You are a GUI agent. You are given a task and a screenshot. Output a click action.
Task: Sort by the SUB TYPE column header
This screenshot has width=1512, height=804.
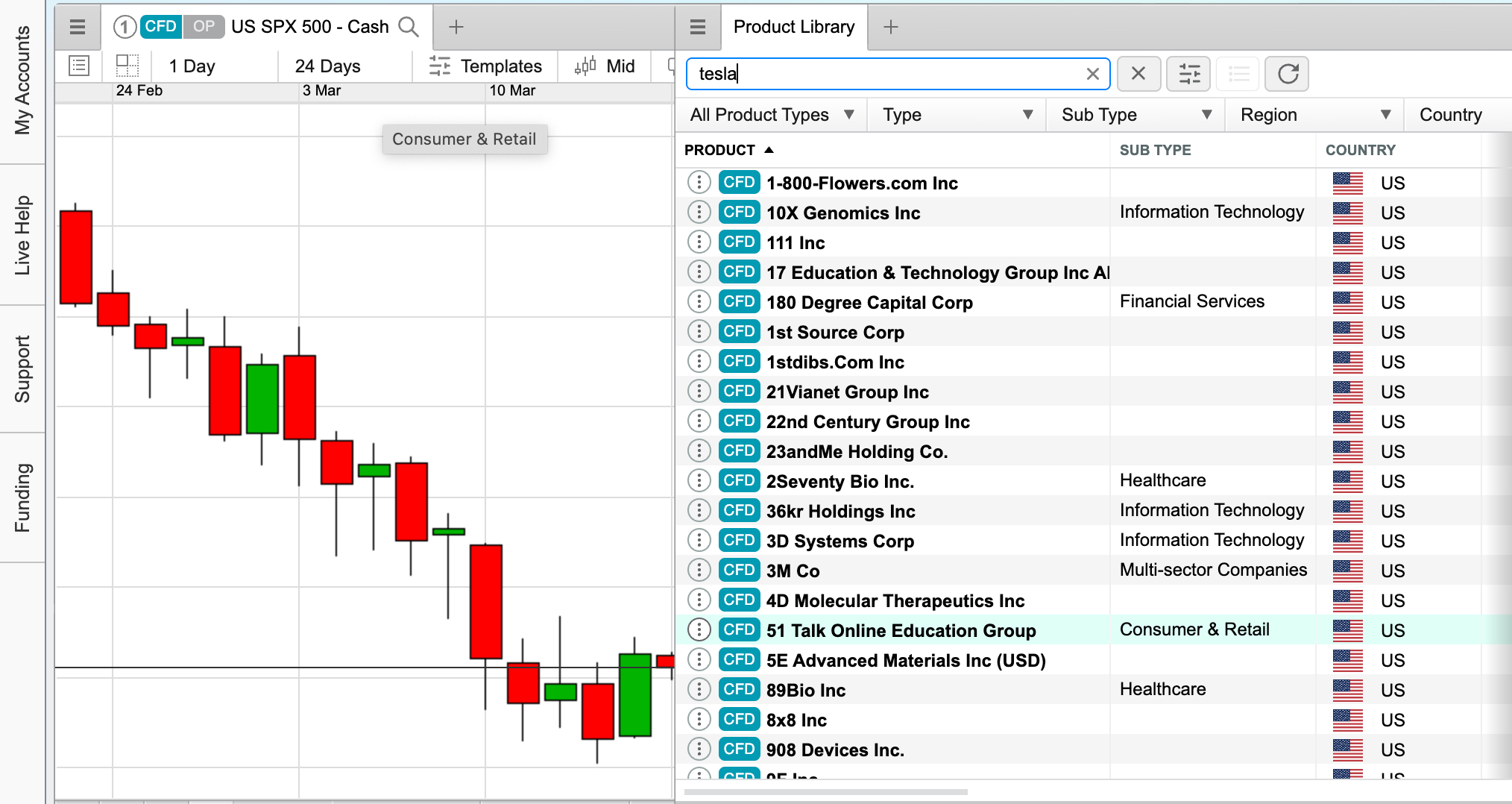[x=1155, y=150]
